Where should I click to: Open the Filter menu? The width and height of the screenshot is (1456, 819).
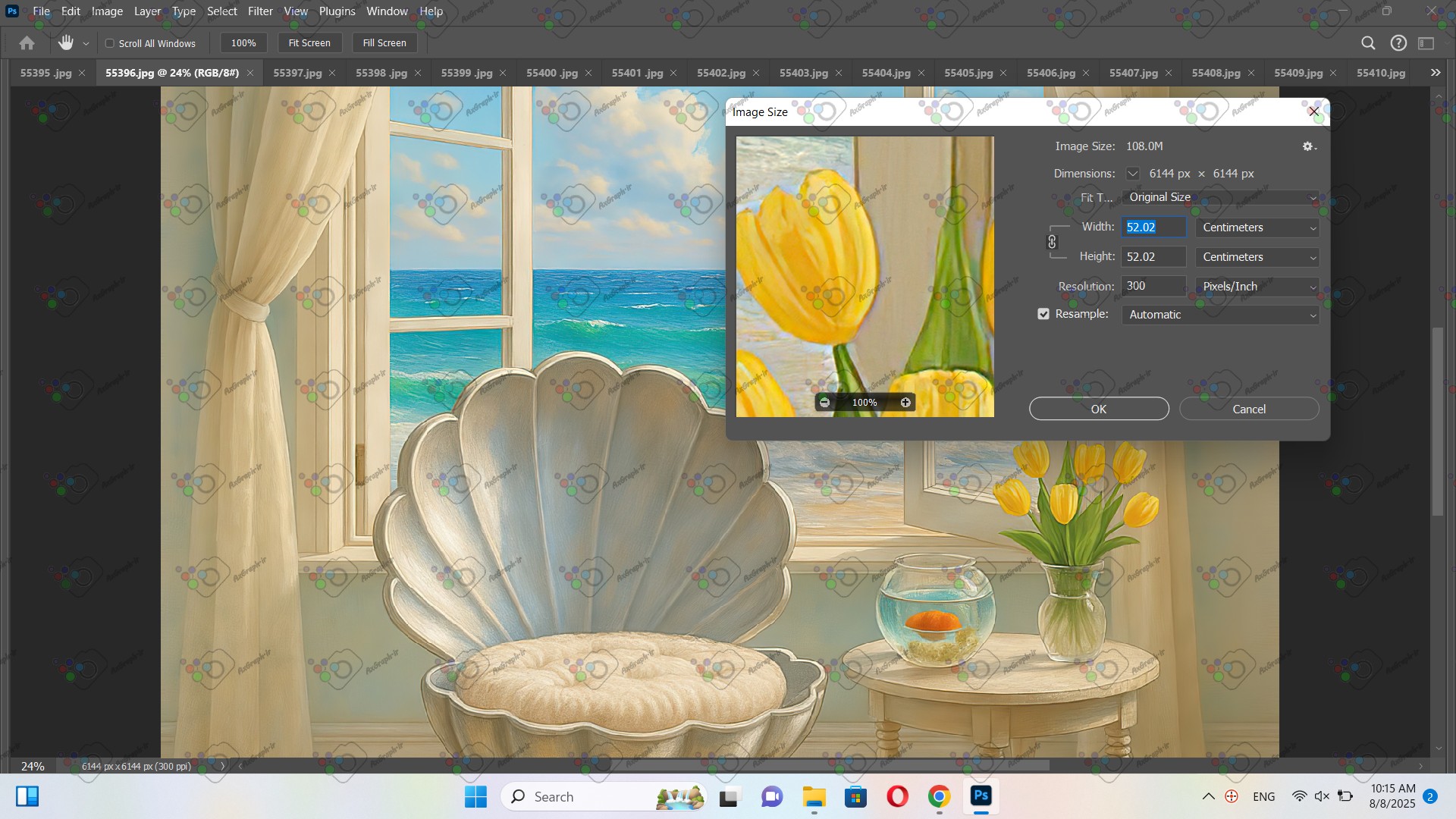pos(260,11)
